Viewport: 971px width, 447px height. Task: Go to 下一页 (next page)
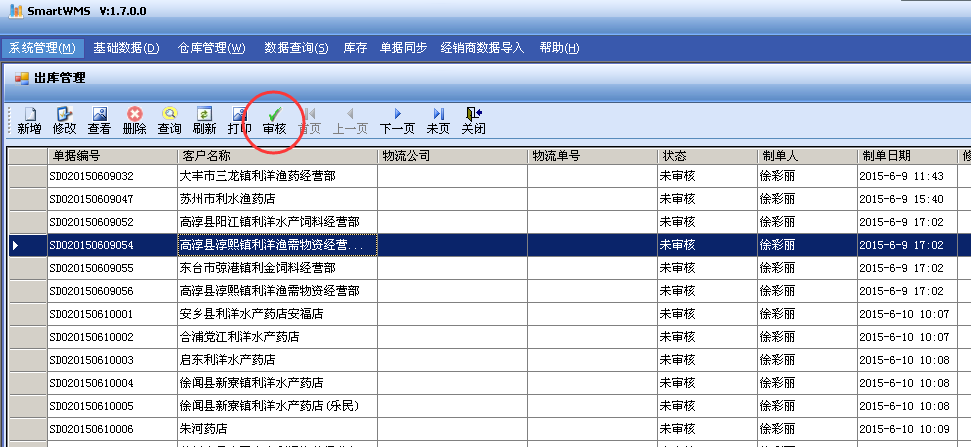[x=397, y=114]
